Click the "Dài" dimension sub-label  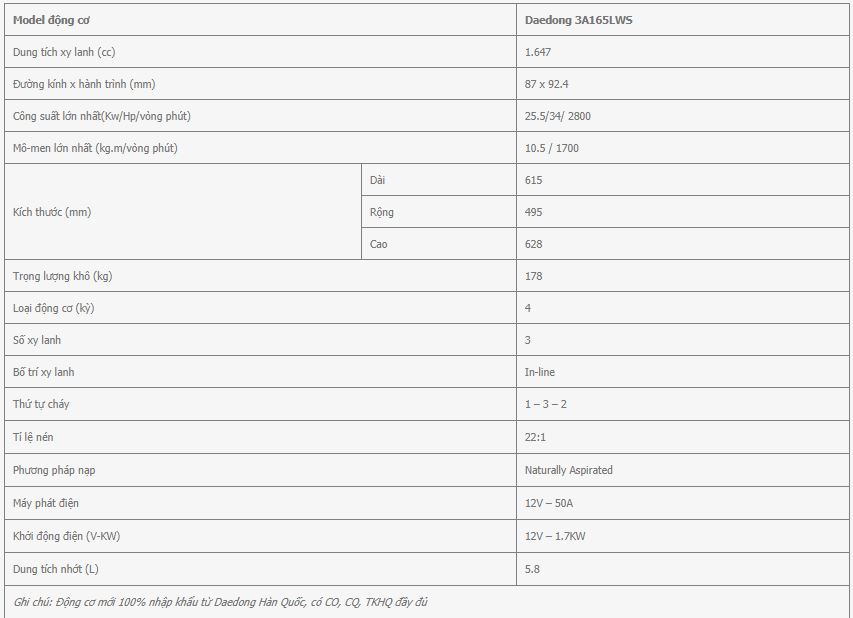(377, 180)
